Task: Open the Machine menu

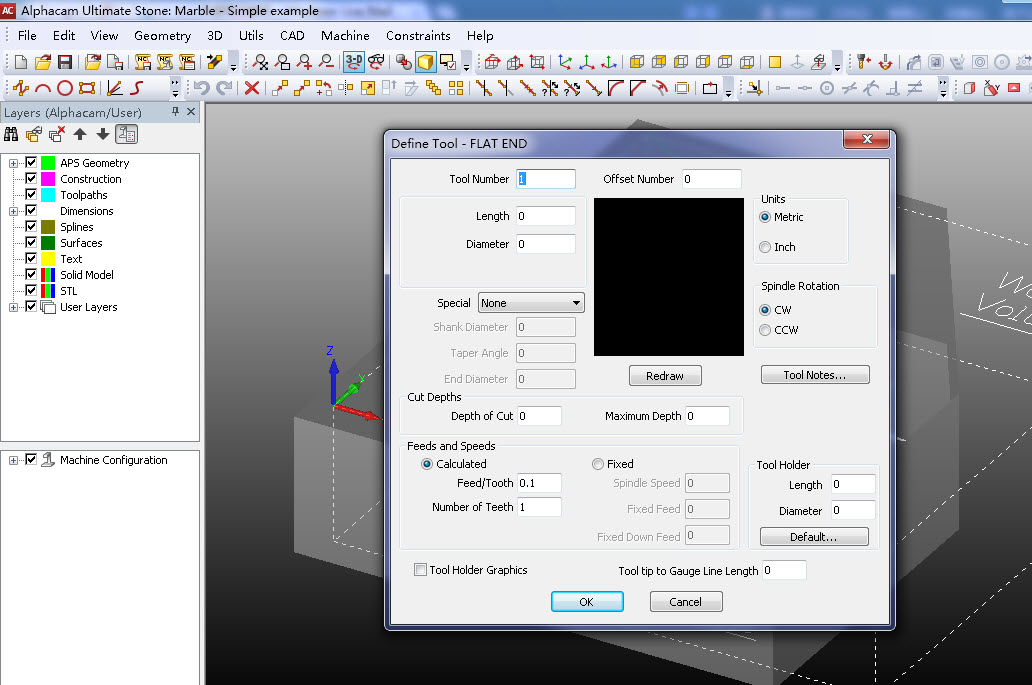Action: click(x=345, y=36)
